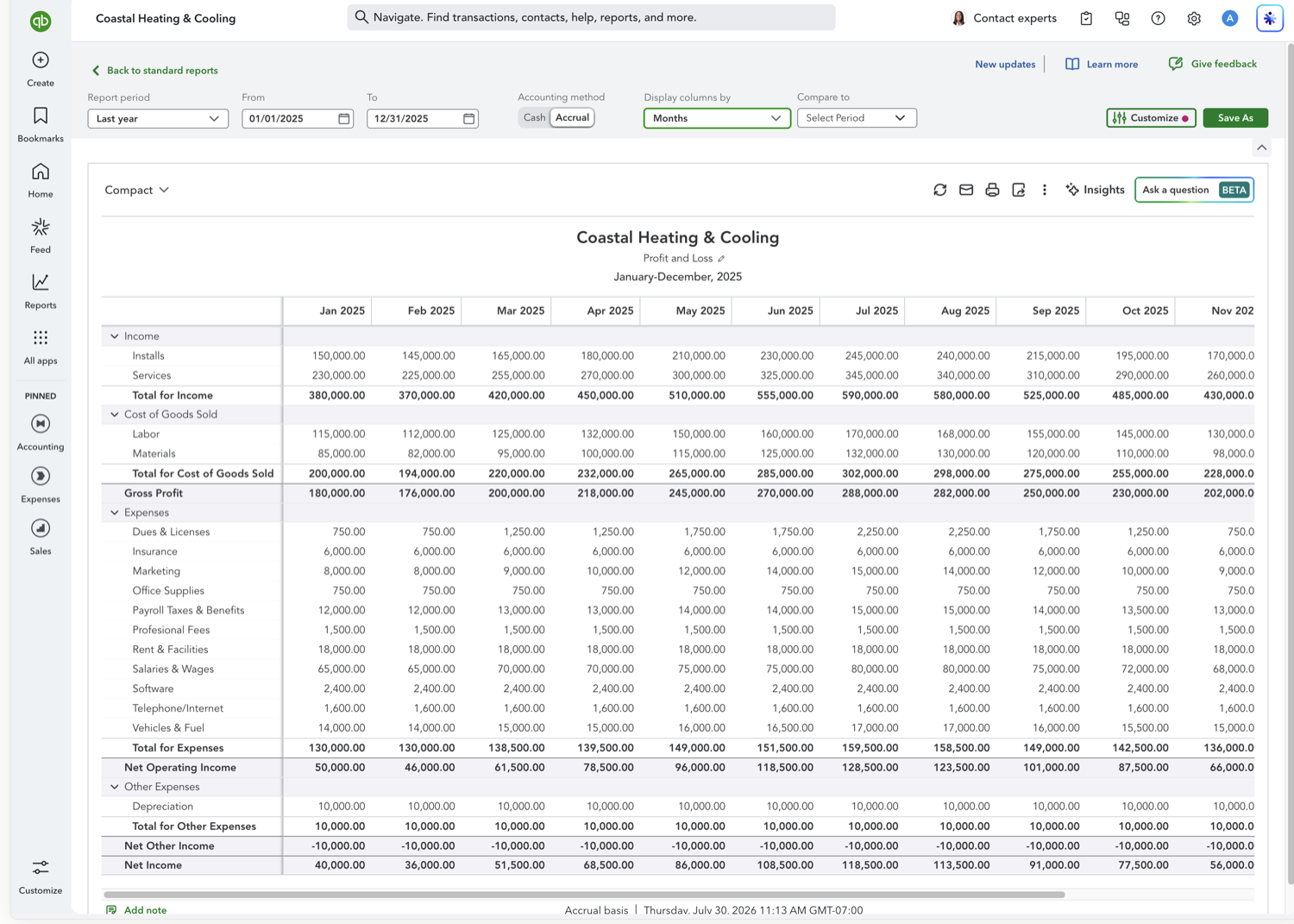Open the pinned Sales icon

point(41,528)
